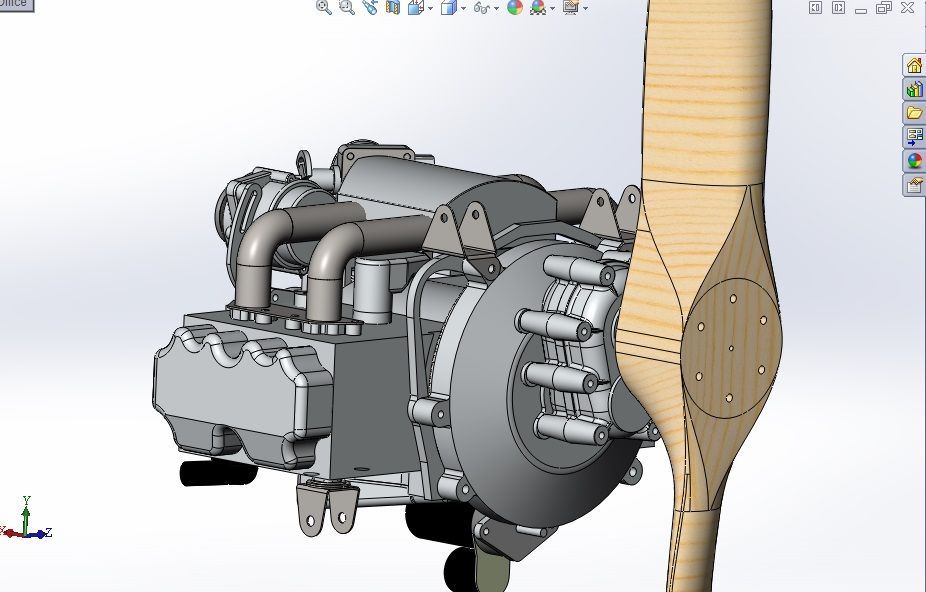Activate the Zoom to Area tool
The width and height of the screenshot is (926, 592).
tap(346, 8)
